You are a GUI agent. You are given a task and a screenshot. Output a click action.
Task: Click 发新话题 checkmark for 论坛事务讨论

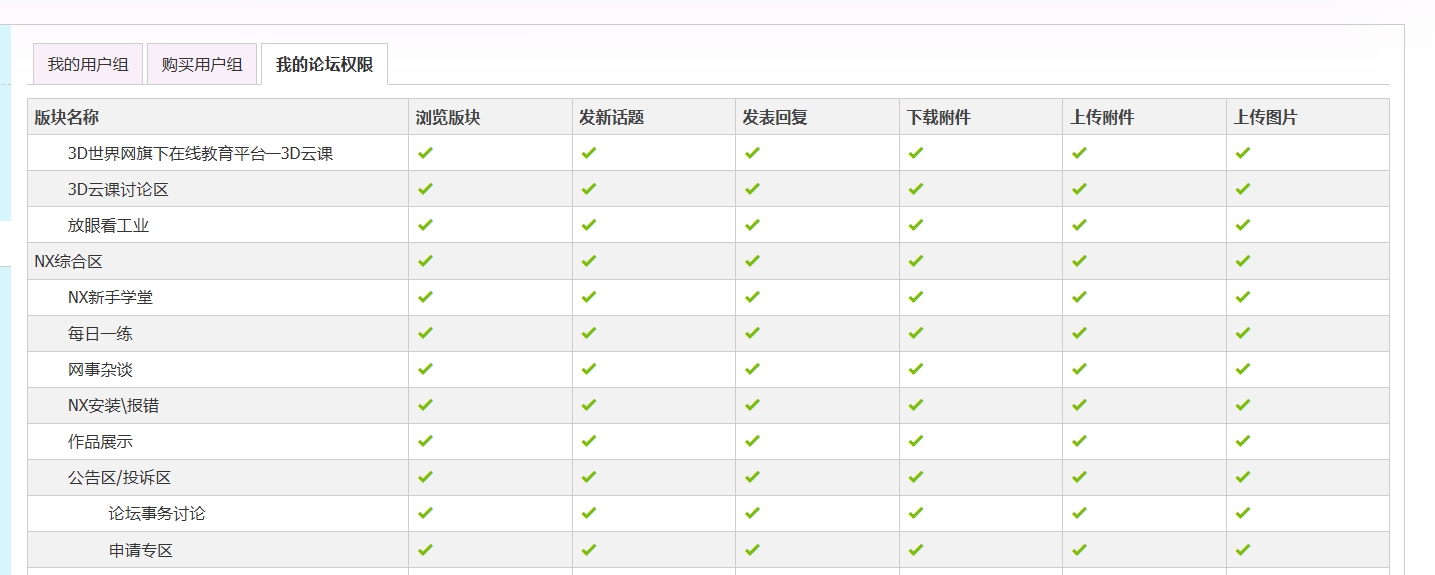(588, 513)
